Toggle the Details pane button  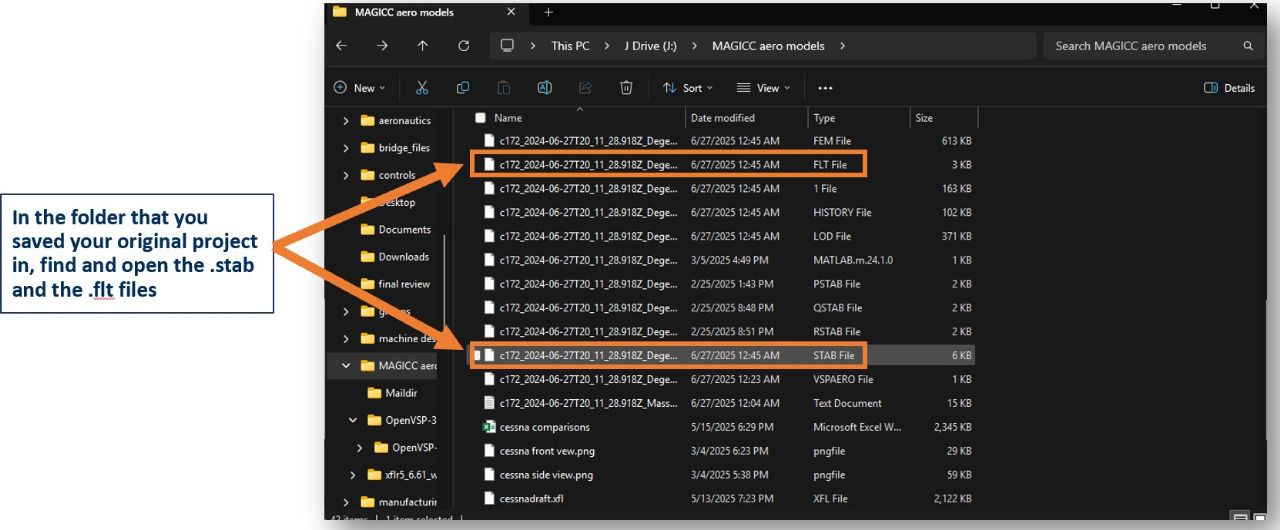(x=1229, y=88)
